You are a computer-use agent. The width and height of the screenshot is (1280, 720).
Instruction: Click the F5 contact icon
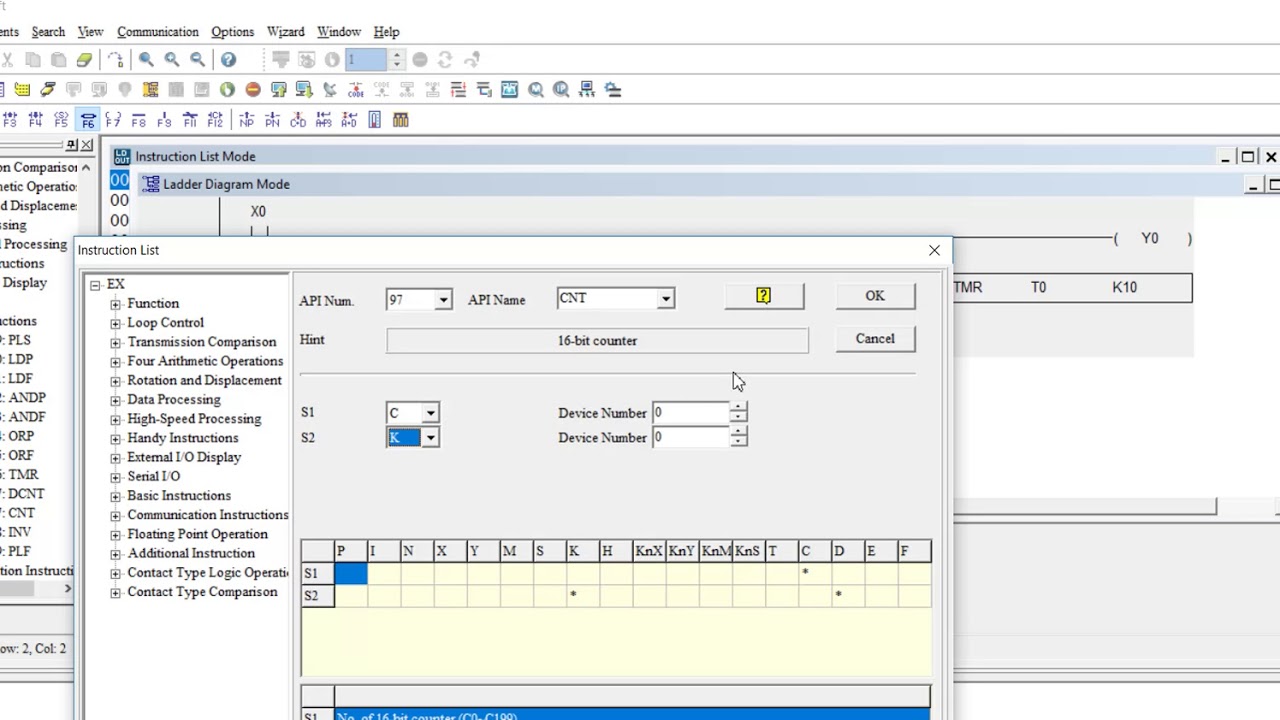coord(62,120)
